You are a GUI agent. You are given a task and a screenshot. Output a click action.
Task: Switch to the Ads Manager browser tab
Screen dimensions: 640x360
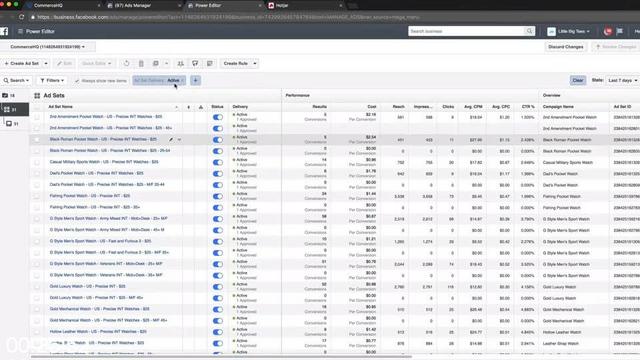[x=144, y=5]
